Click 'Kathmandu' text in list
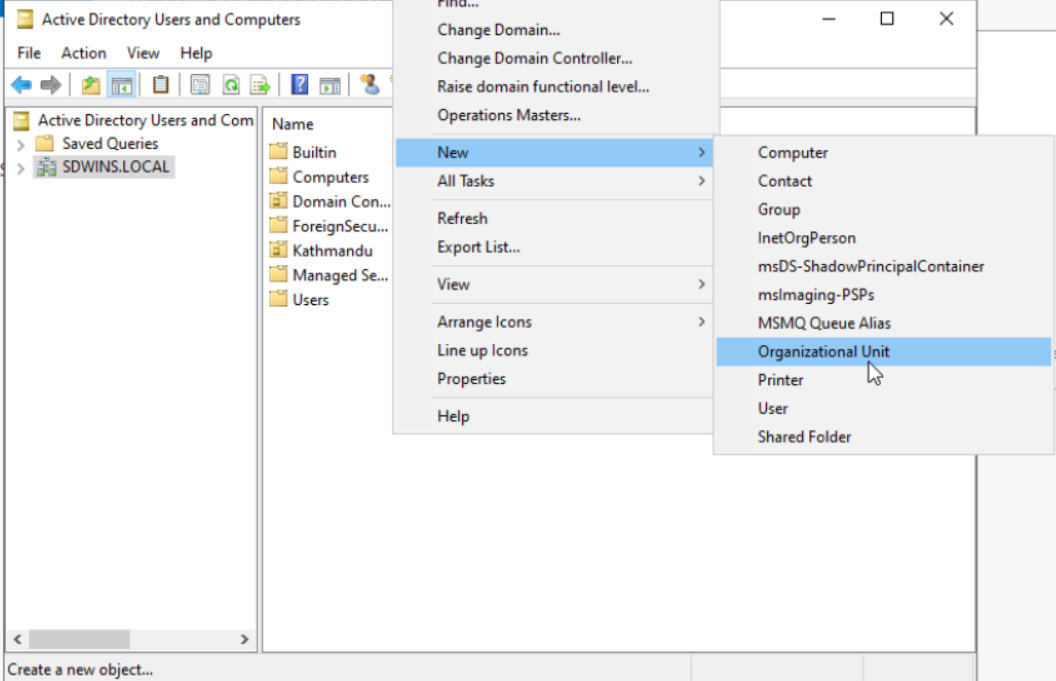Viewport: 1056px width, 681px height. point(332,251)
